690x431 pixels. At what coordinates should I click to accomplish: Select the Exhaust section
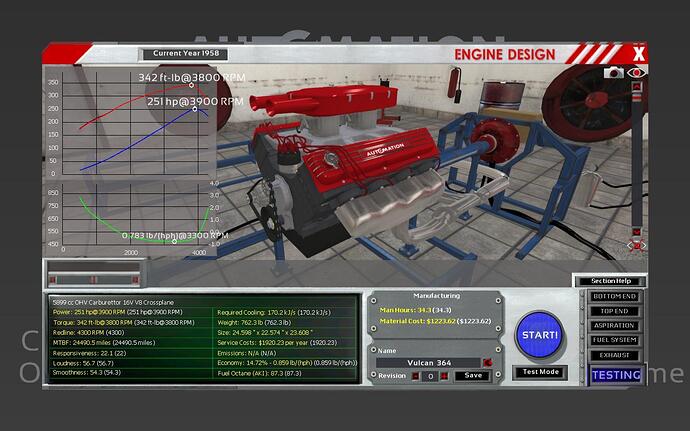[616, 353]
